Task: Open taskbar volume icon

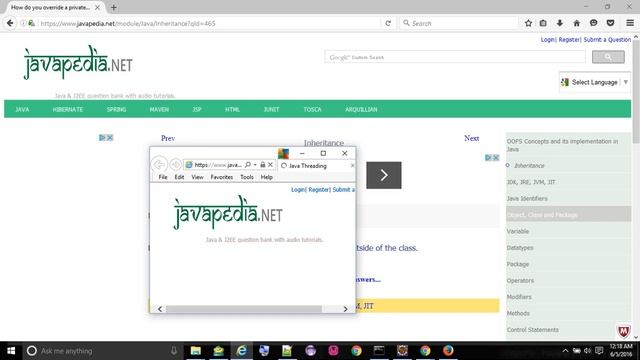Action: (x=587, y=351)
